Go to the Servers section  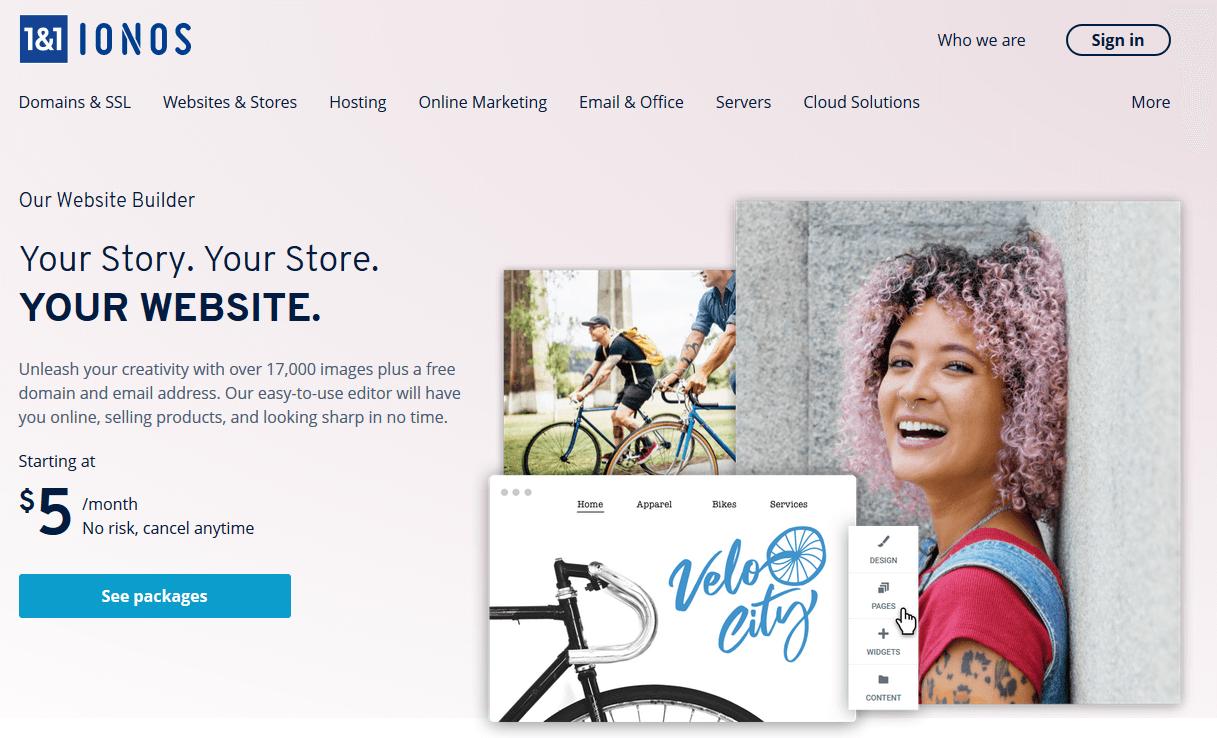[x=743, y=102]
